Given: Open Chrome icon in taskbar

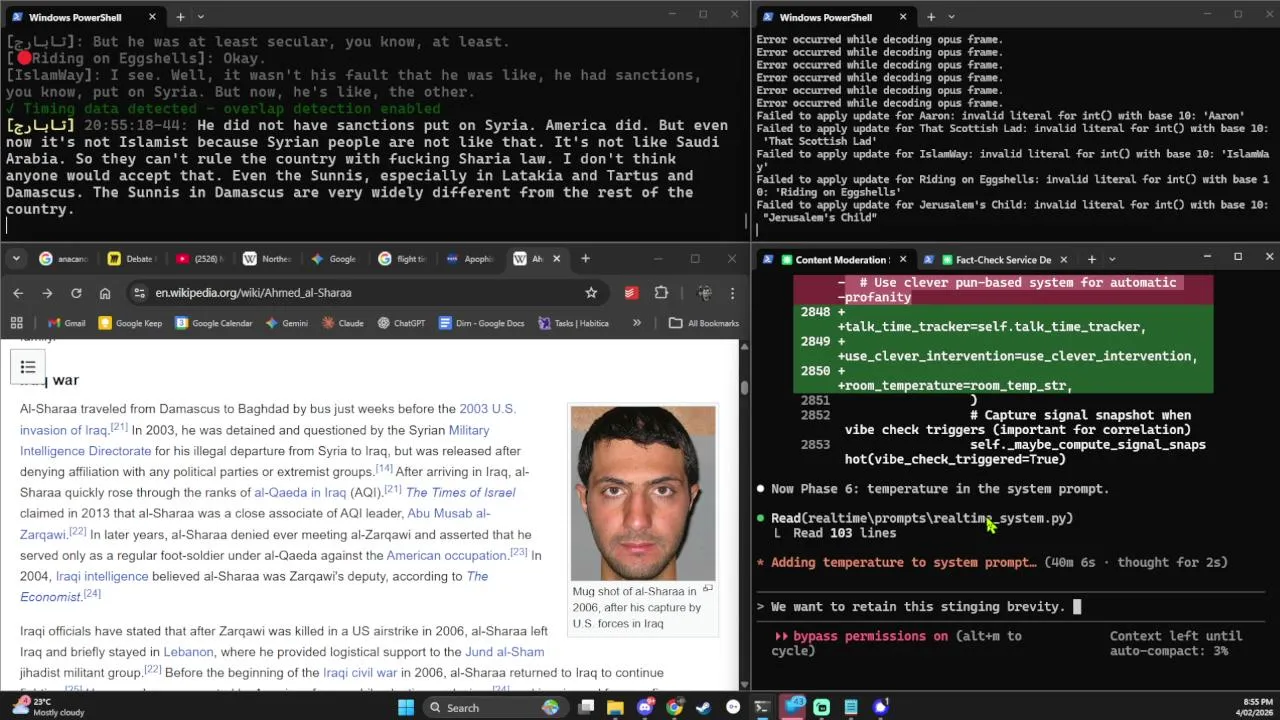Looking at the screenshot, I should (674, 708).
